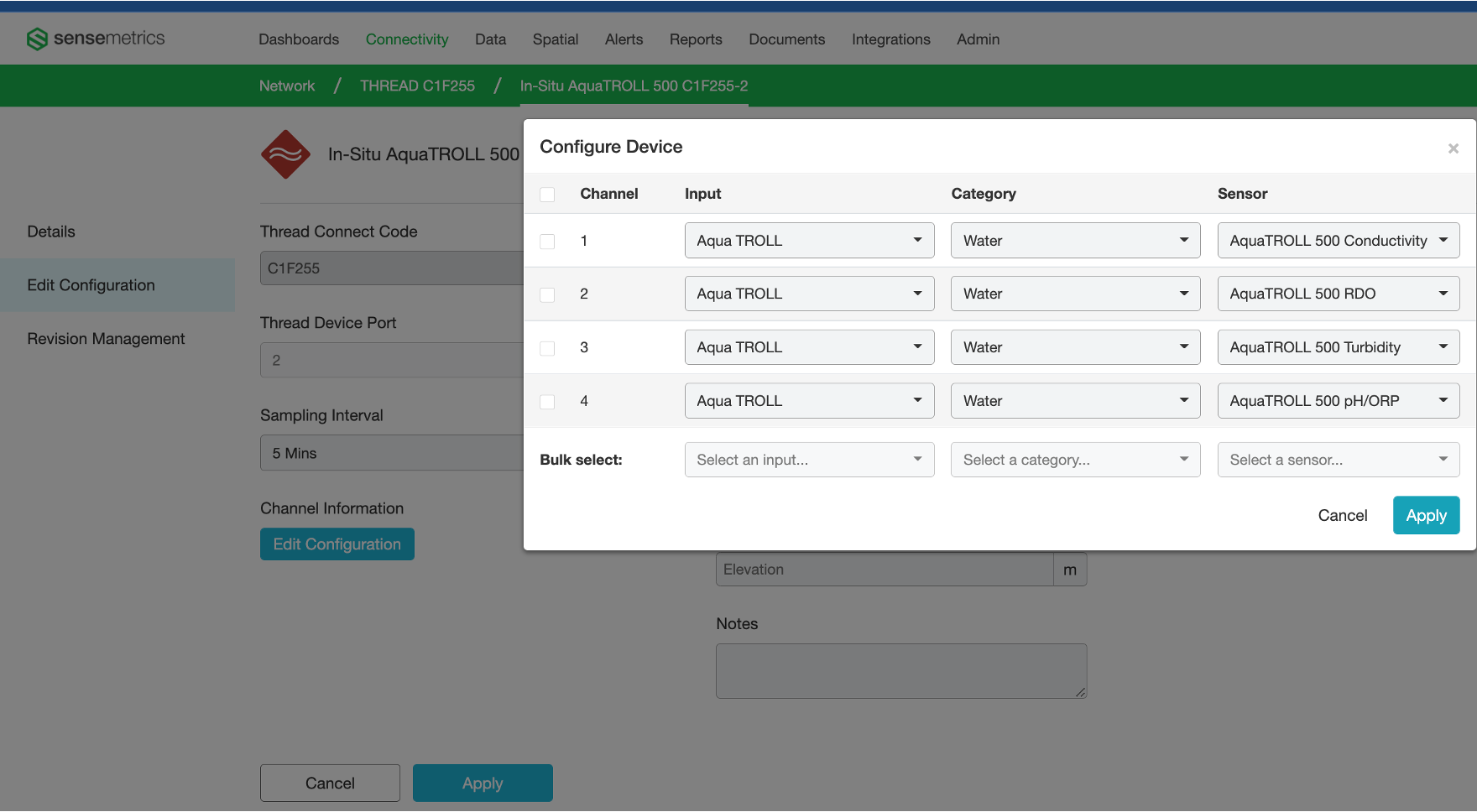Click Apply in Configure Device dialog
Image resolution: width=1477 pixels, height=812 pixels.
(x=1426, y=515)
